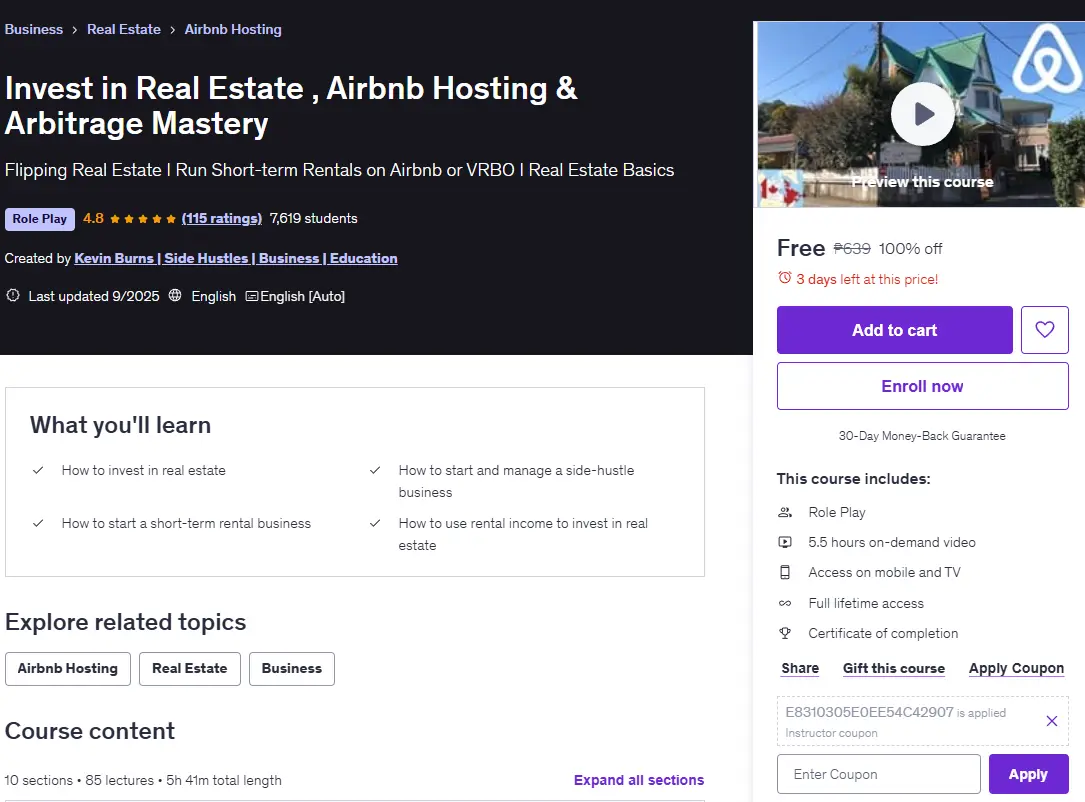
Task: Click the Free price text
Action: [x=801, y=248]
